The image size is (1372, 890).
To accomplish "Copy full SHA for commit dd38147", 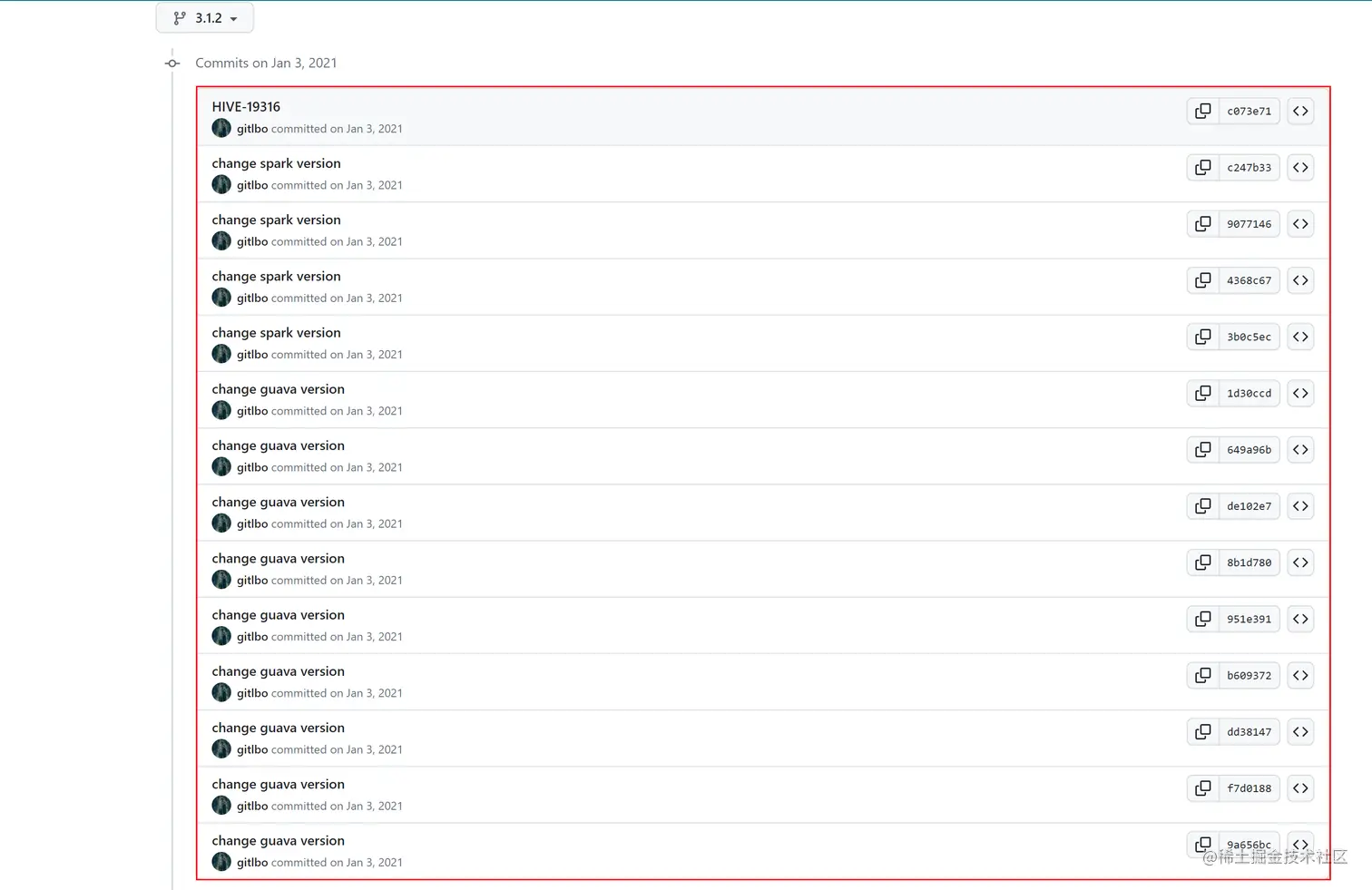I will tap(1203, 731).
